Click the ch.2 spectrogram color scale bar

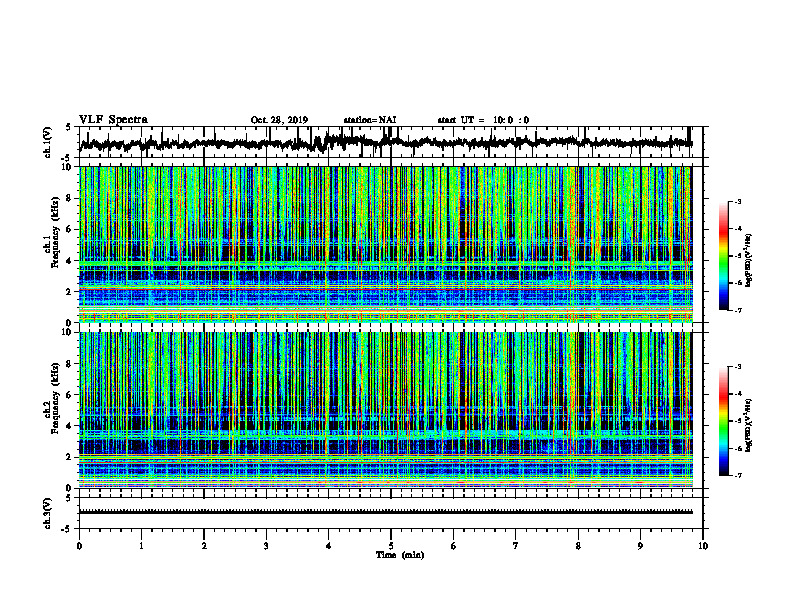(724, 421)
